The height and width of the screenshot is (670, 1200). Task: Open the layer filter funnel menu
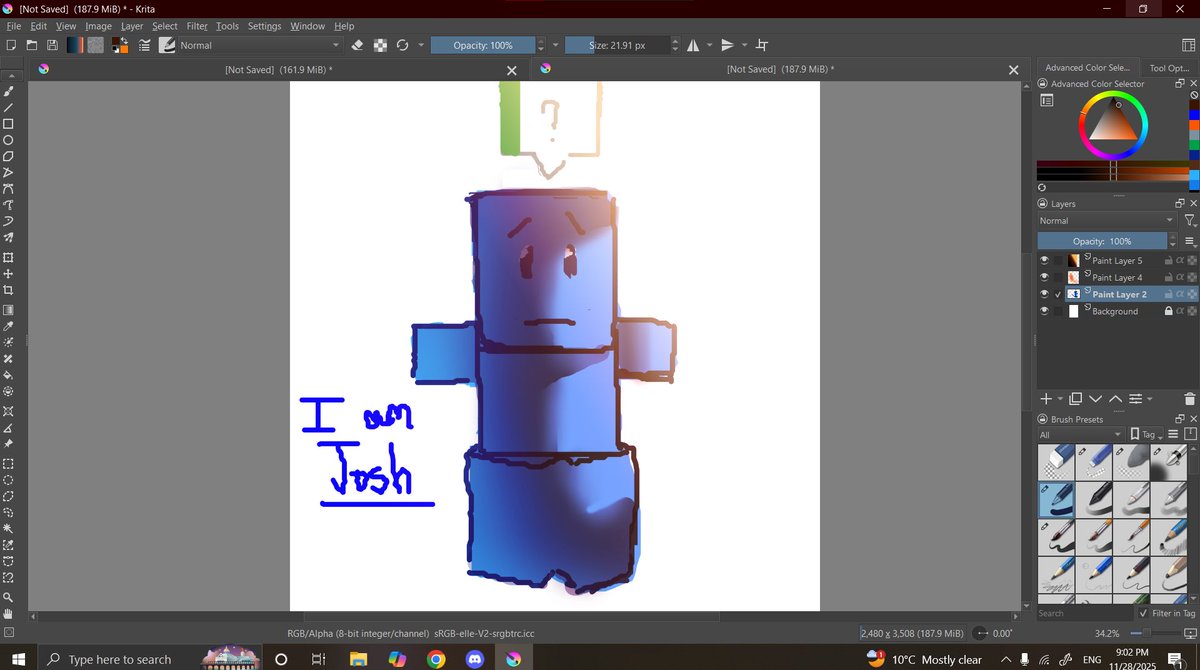pyautogui.click(x=1189, y=221)
